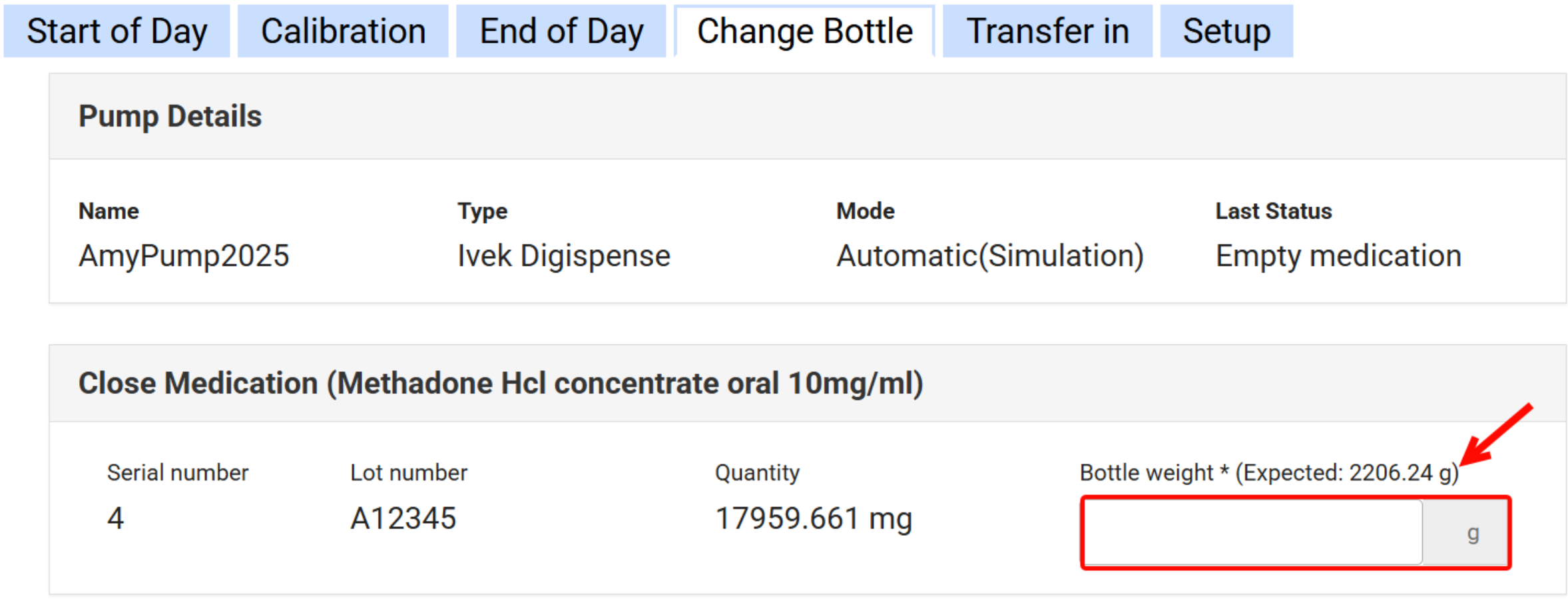Click the serial number value 4
Image resolution: width=1568 pixels, height=601 pixels.
(x=116, y=518)
